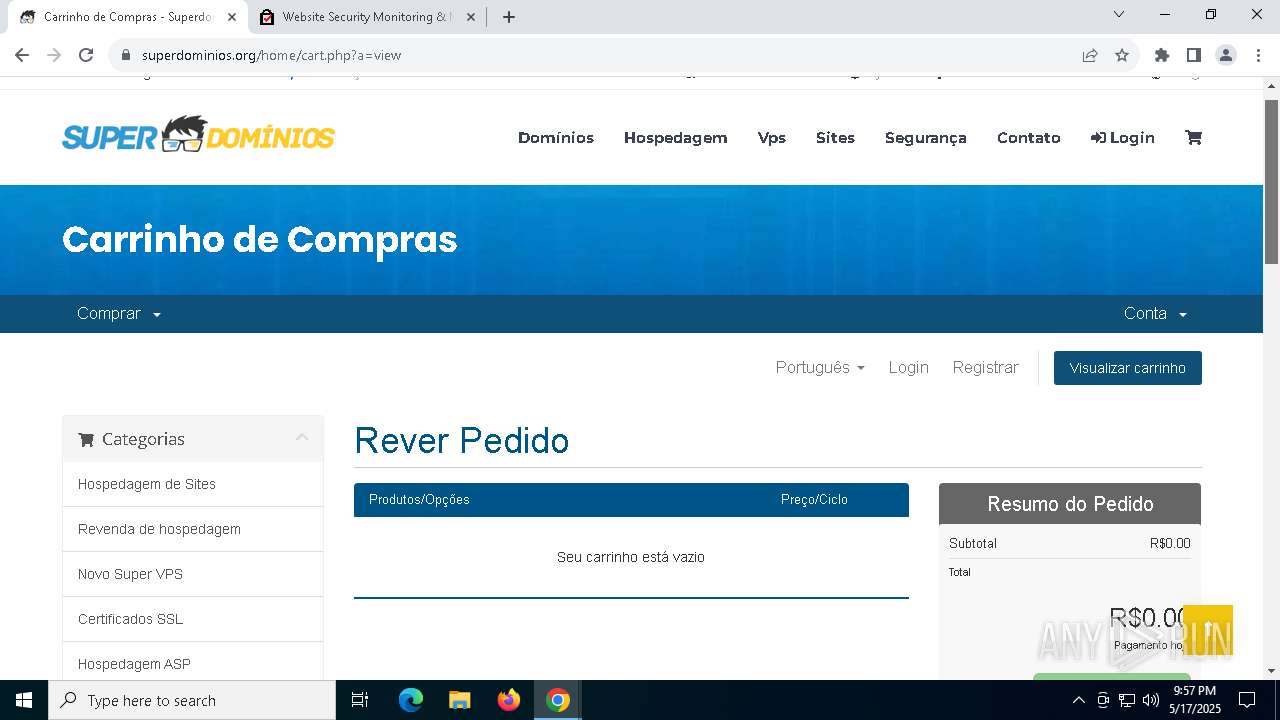Viewport: 1280px width, 720px height.
Task: Select Hospedagem de Sites category
Action: coord(193,484)
